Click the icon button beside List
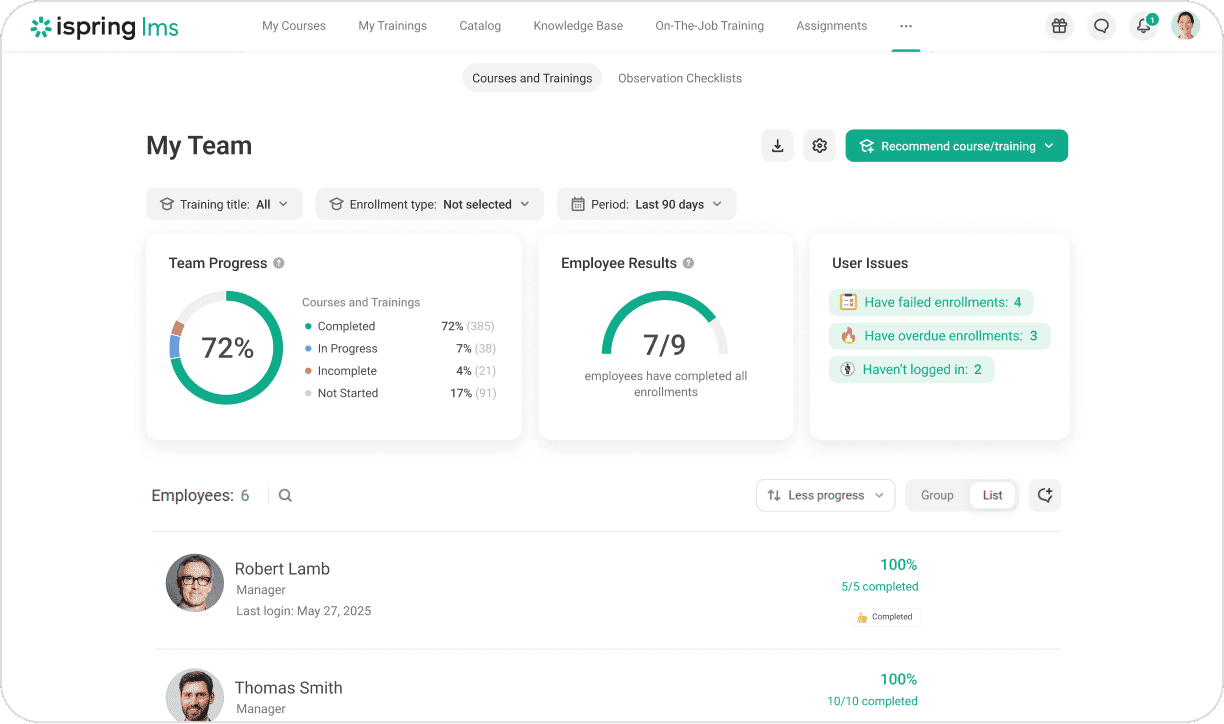1224x724 pixels. point(1045,495)
